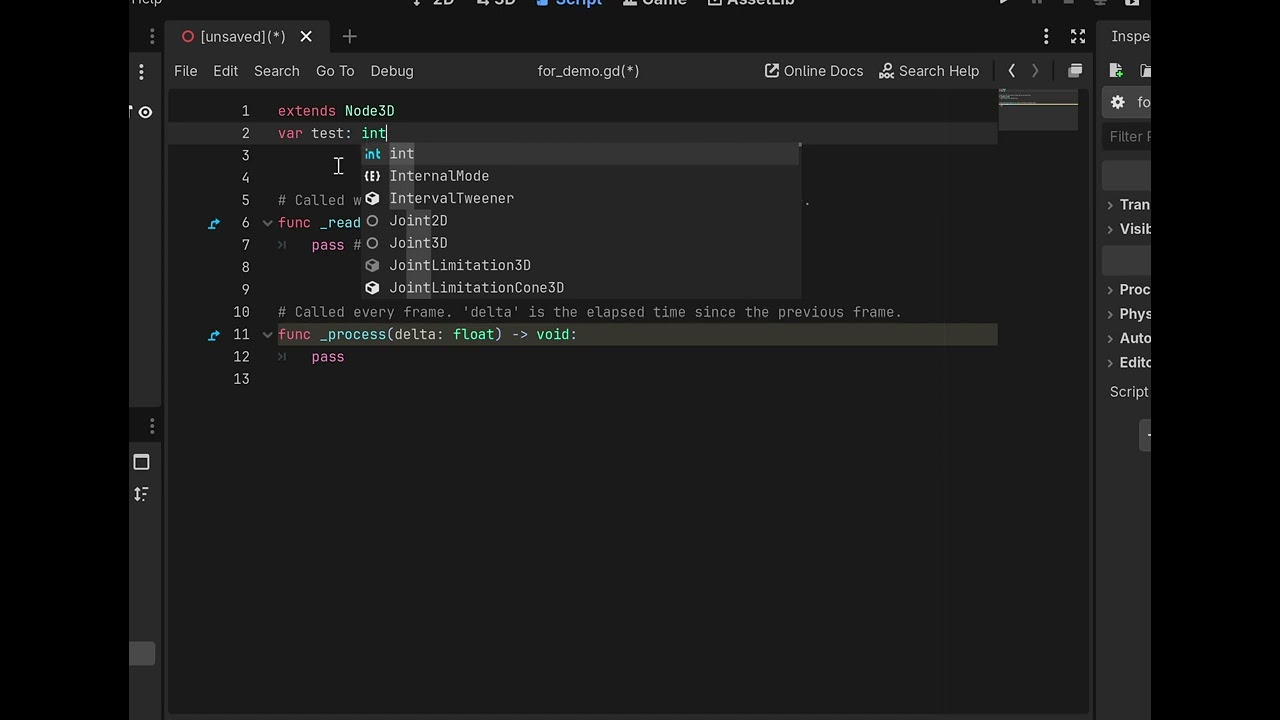Click the code minimap preview

(x=1038, y=108)
